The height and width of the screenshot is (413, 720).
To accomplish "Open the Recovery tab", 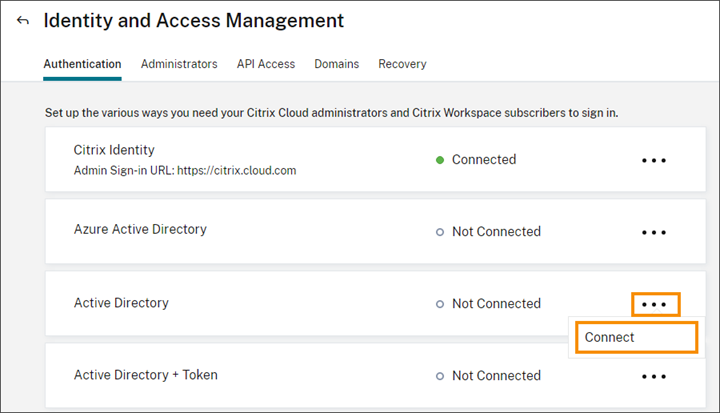I will pos(402,64).
